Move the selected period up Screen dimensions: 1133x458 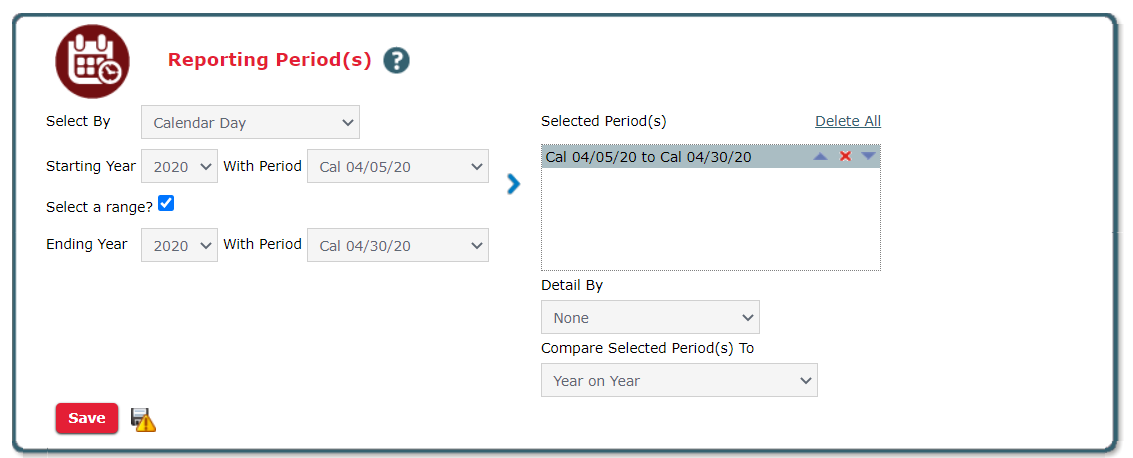820,157
